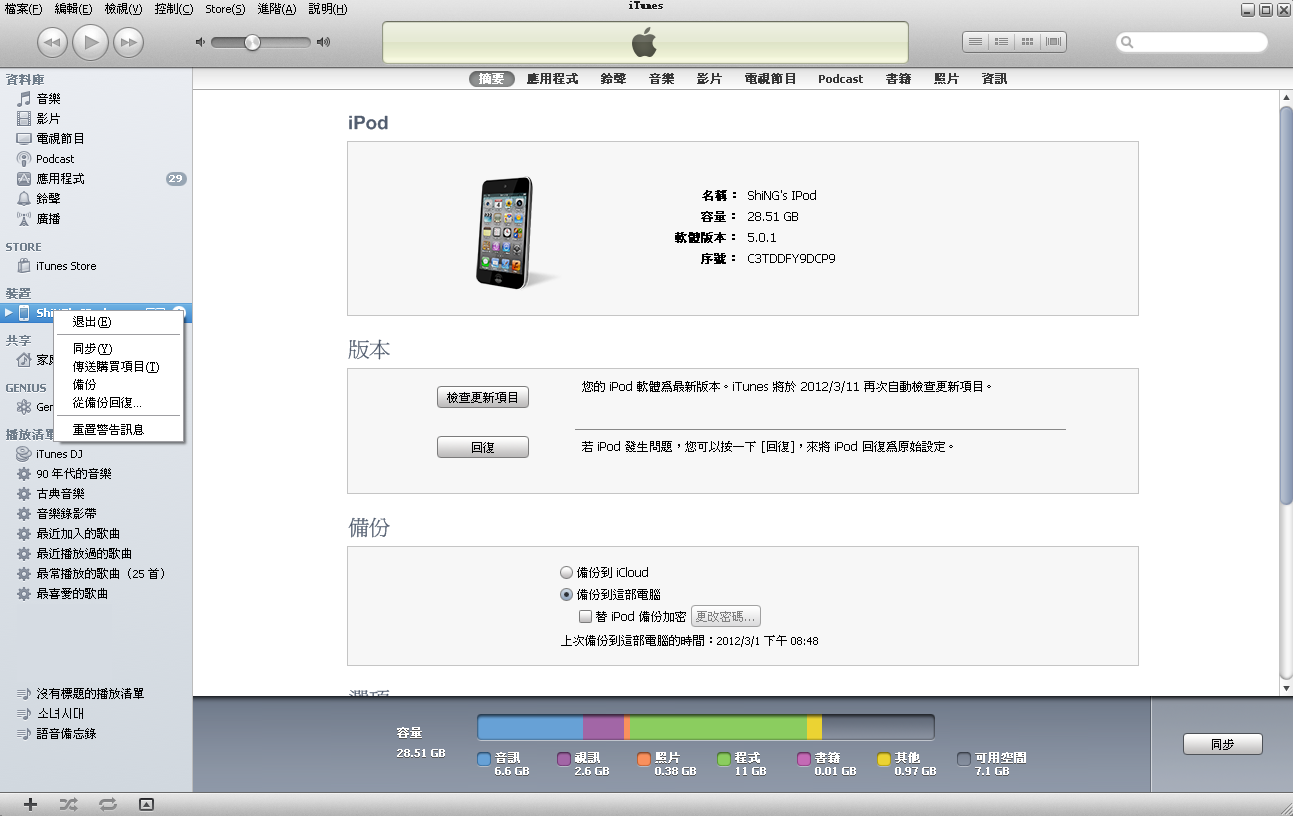
Task: Click 更改密碼 button
Action: [x=726, y=617]
